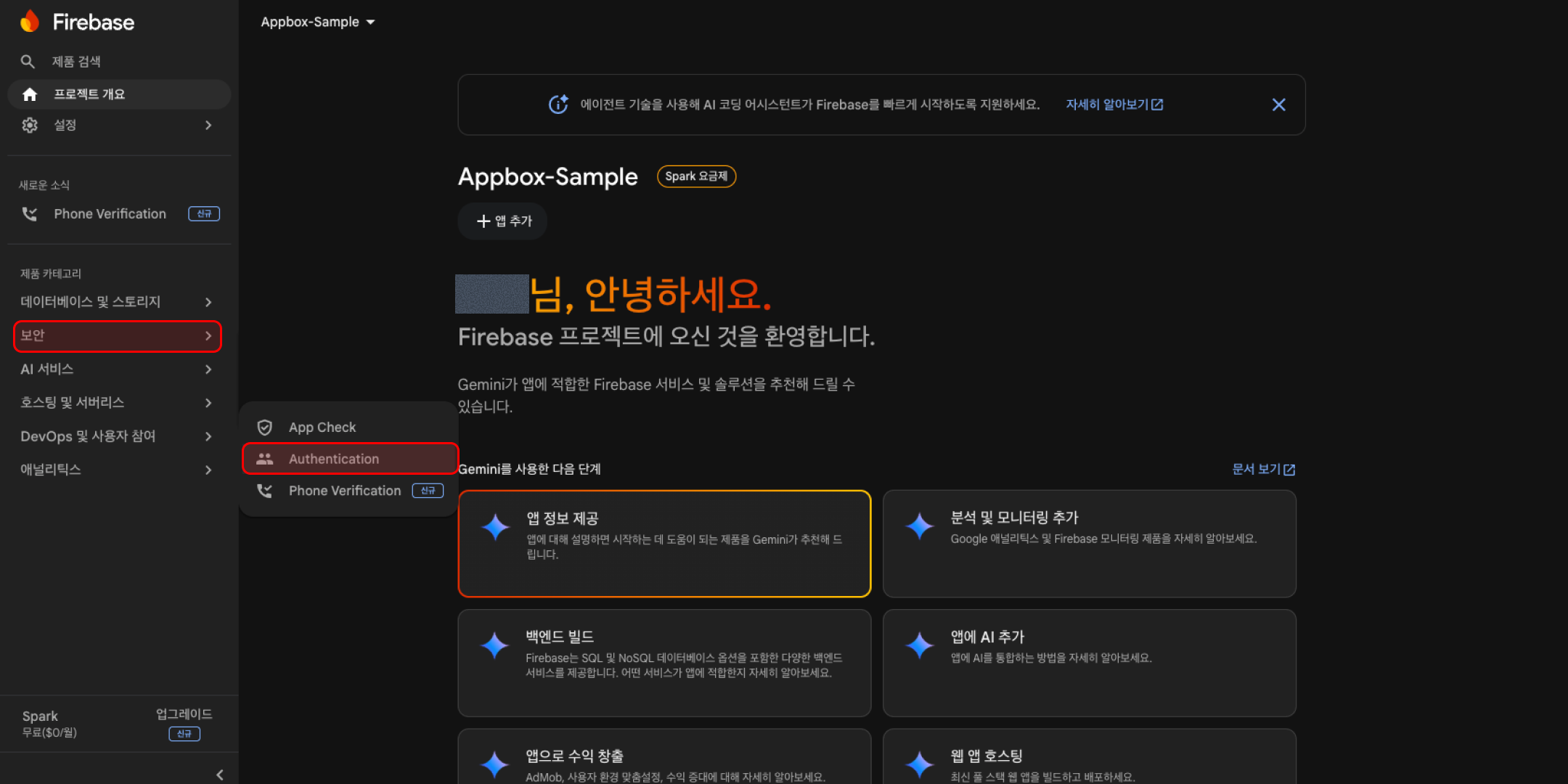Click the 앱 추가 button
This screenshot has height=784, width=1568.
pyautogui.click(x=502, y=221)
